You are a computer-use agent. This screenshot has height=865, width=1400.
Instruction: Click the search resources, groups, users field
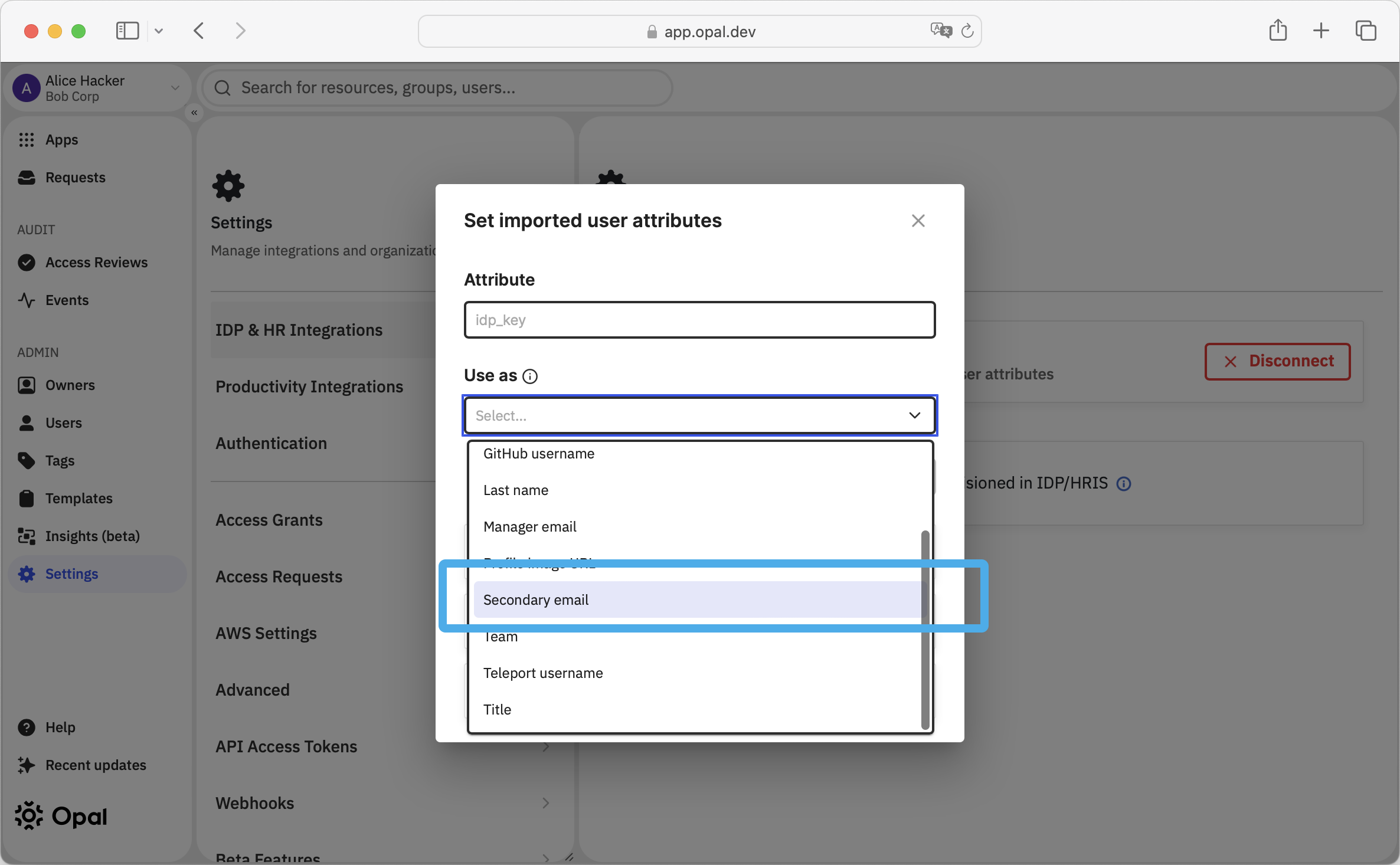point(437,88)
